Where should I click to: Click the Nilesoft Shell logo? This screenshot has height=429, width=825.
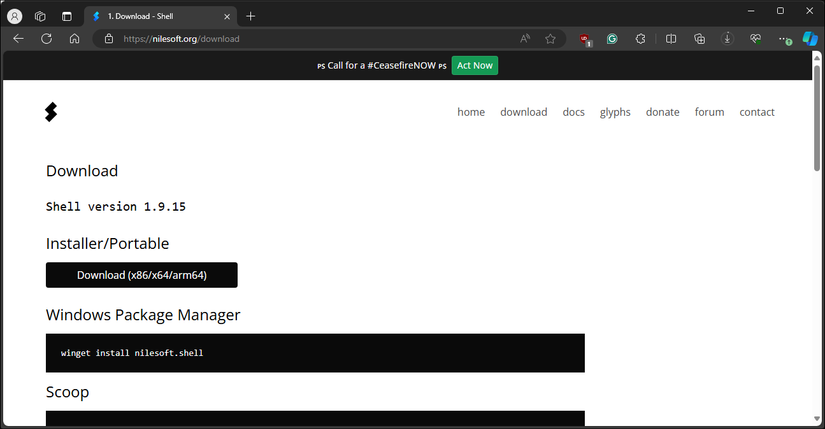(51, 112)
